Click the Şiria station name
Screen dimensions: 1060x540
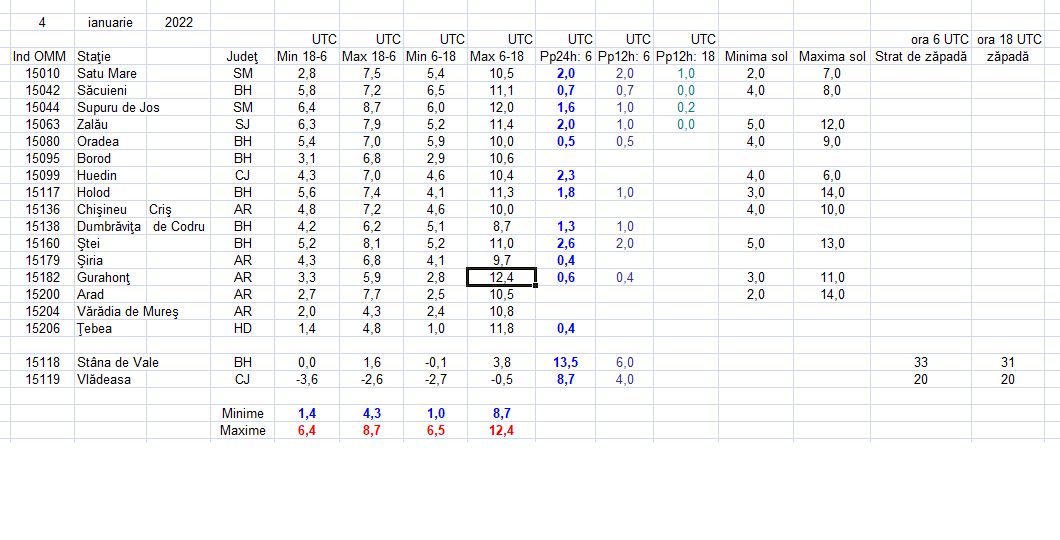point(90,260)
